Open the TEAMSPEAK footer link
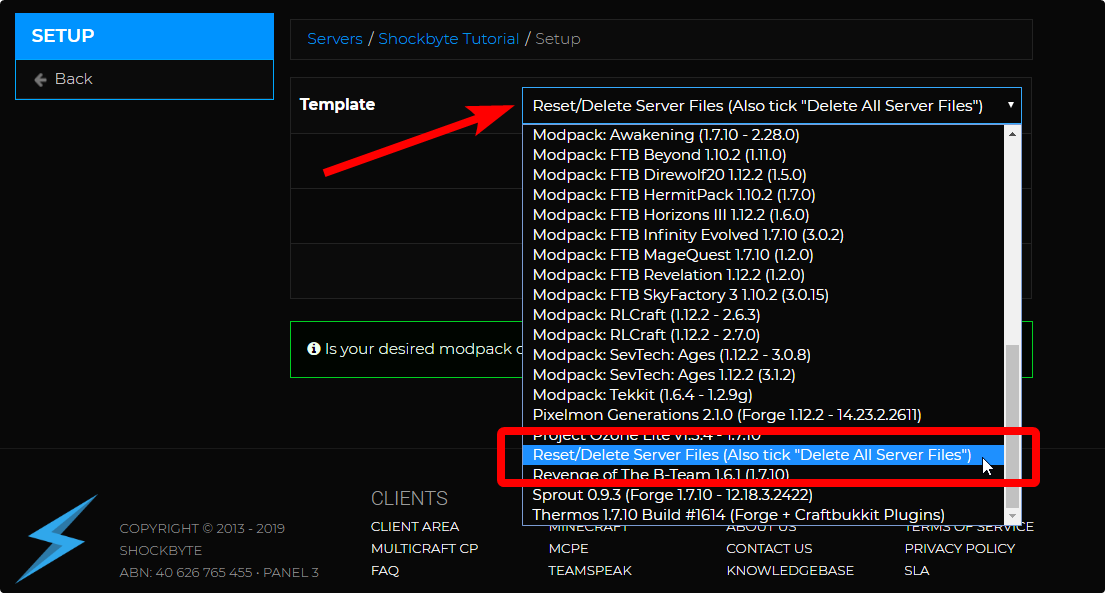The height and width of the screenshot is (593, 1105). coord(590,570)
